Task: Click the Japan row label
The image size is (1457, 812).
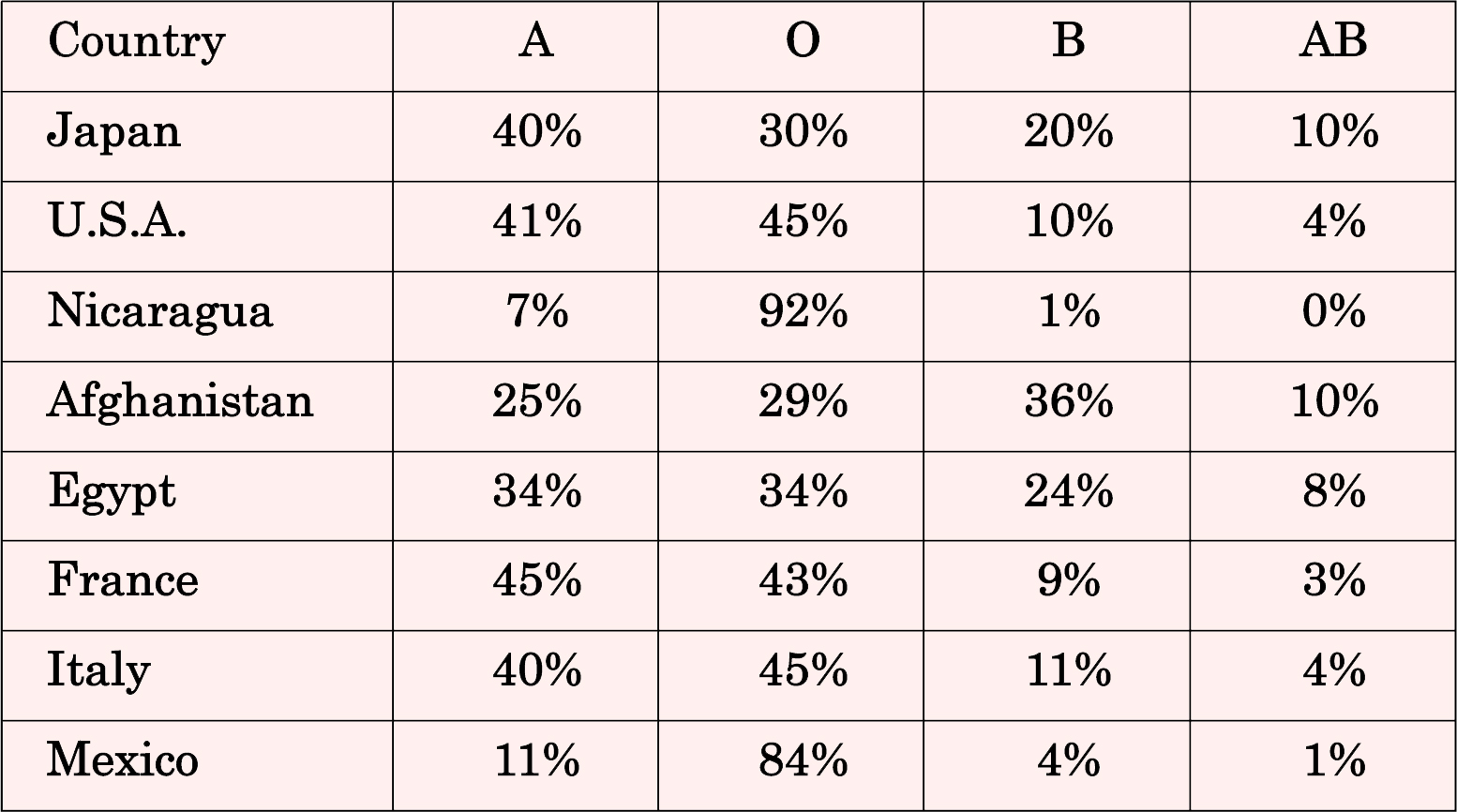Action: point(113,132)
